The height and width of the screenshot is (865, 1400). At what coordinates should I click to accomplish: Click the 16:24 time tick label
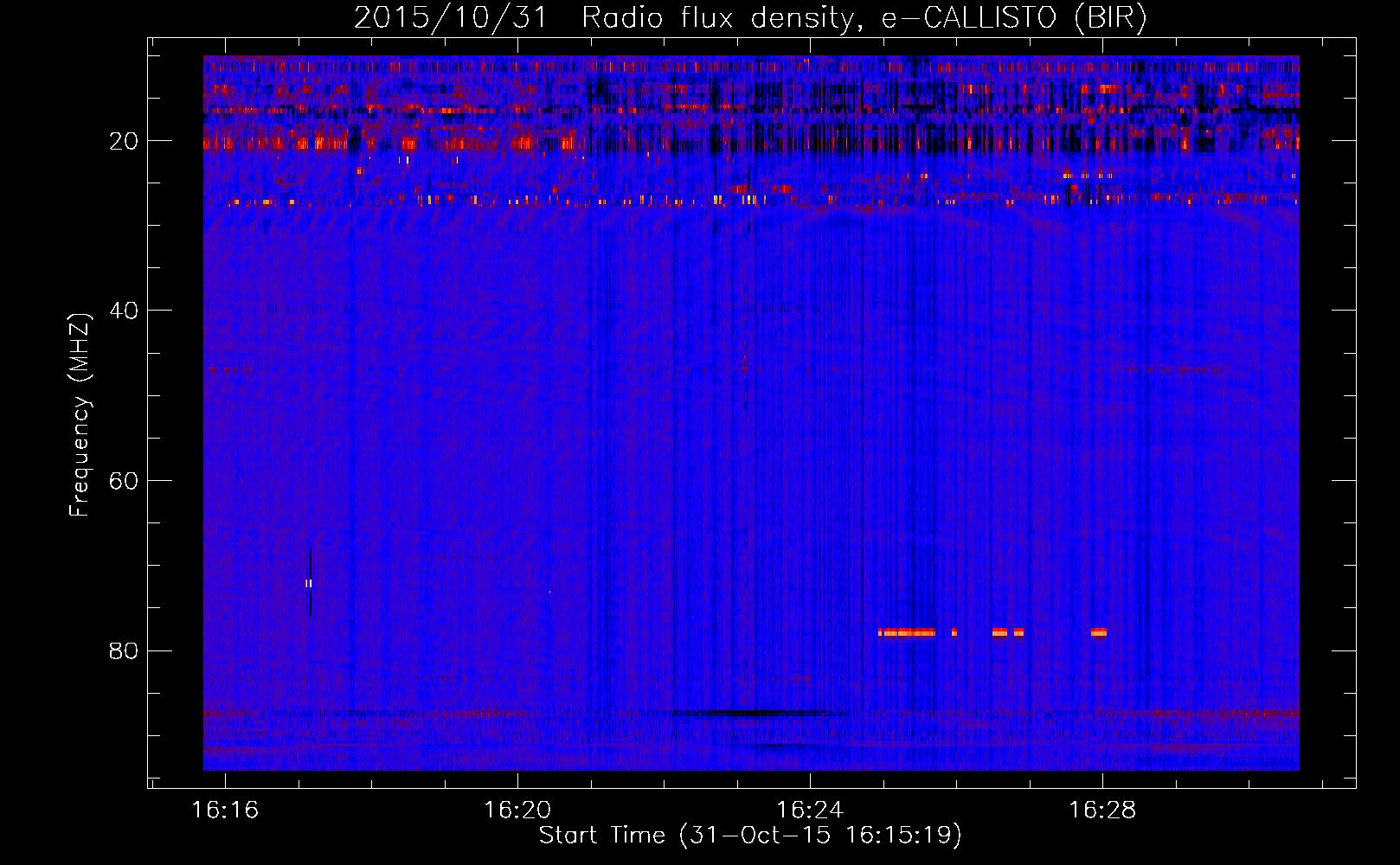point(810,811)
